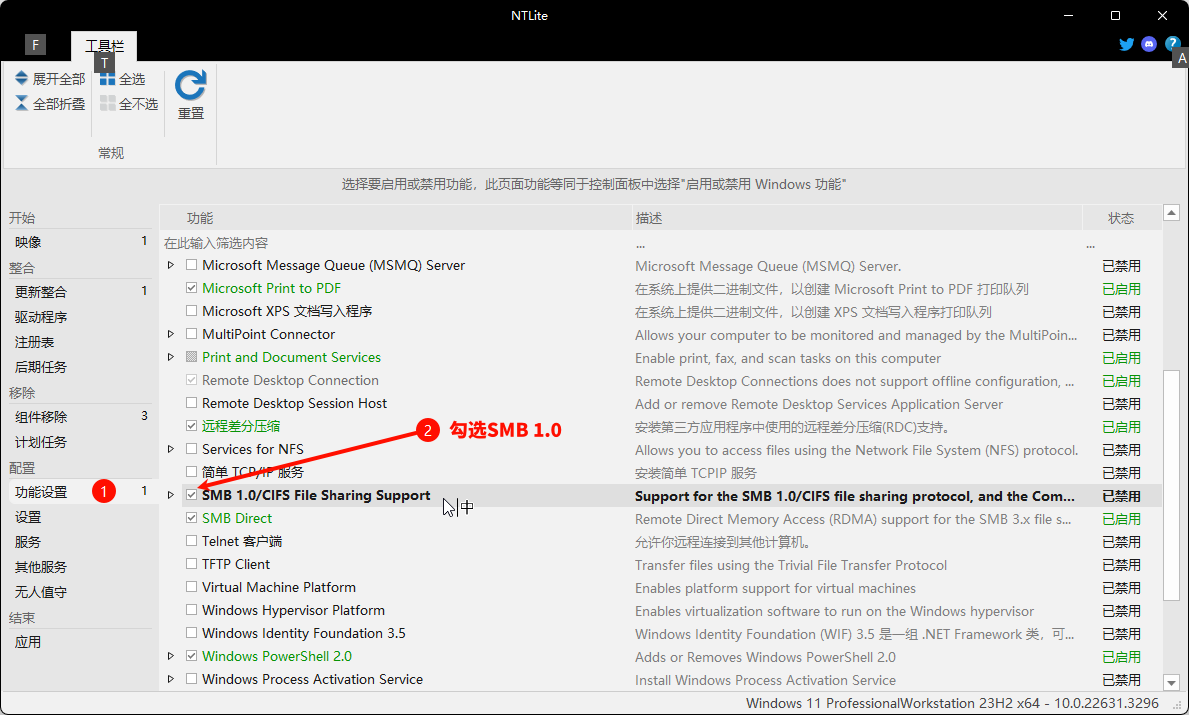Click the 在此输入筛选内容 filter field
Screen dimensions: 1189x715
[396, 243]
